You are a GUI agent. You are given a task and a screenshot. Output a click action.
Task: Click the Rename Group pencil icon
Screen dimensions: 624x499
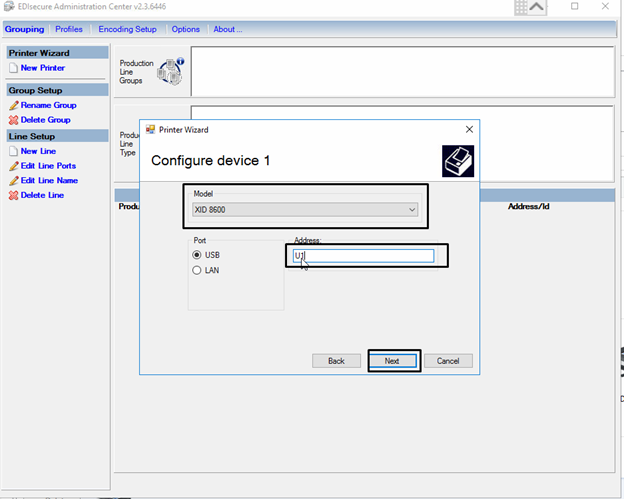pos(13,105)
